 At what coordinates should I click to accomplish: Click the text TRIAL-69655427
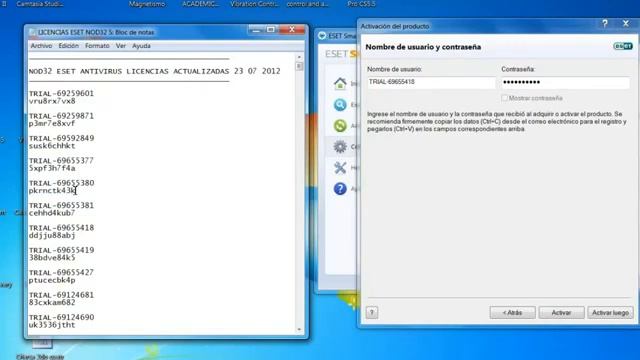[x=61, y=272]
